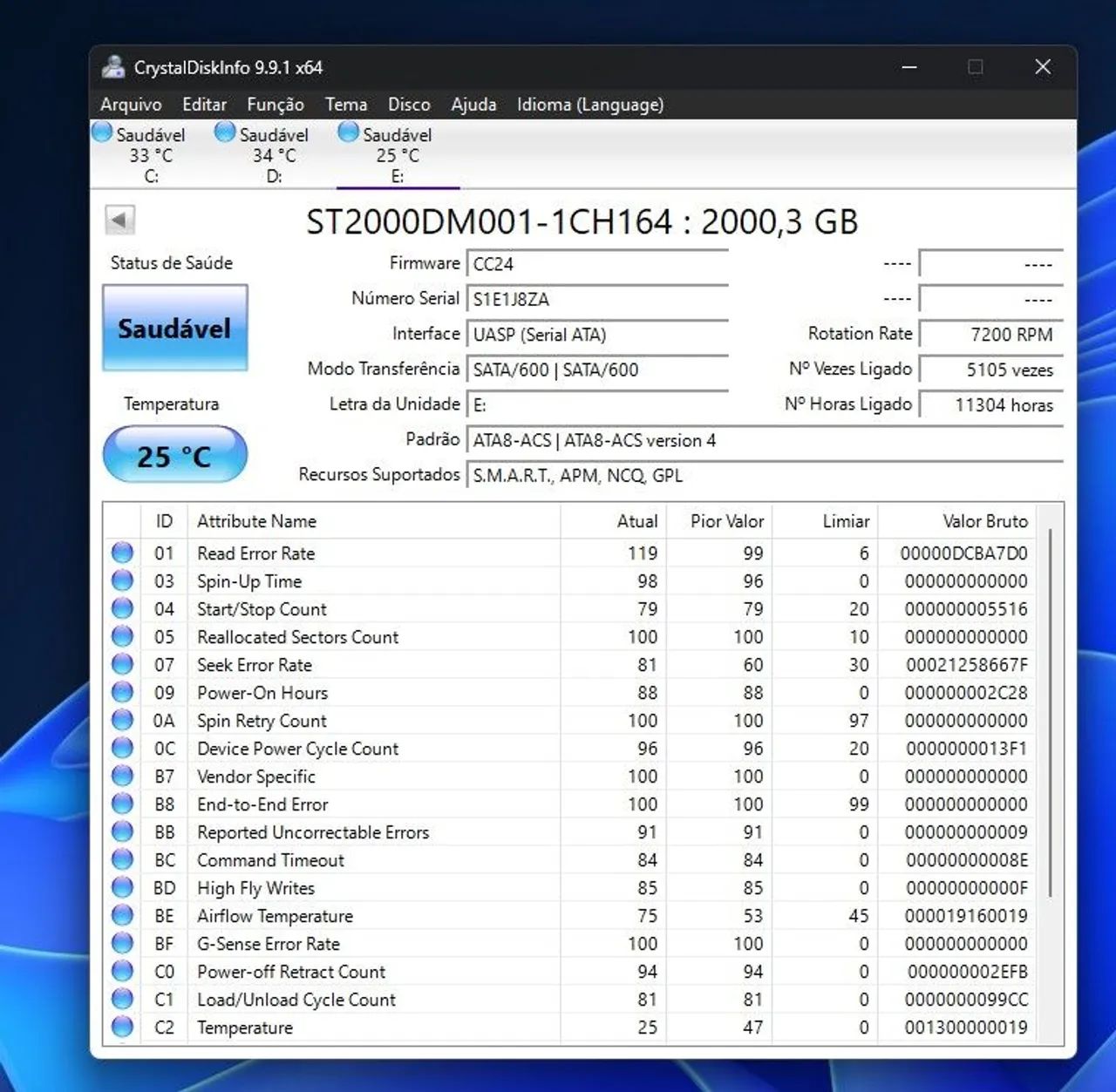Click raw value 00000DCBA7D0
This screenshot has width=1116, height=1092.
pyautogui.click(x=963, y=553)
